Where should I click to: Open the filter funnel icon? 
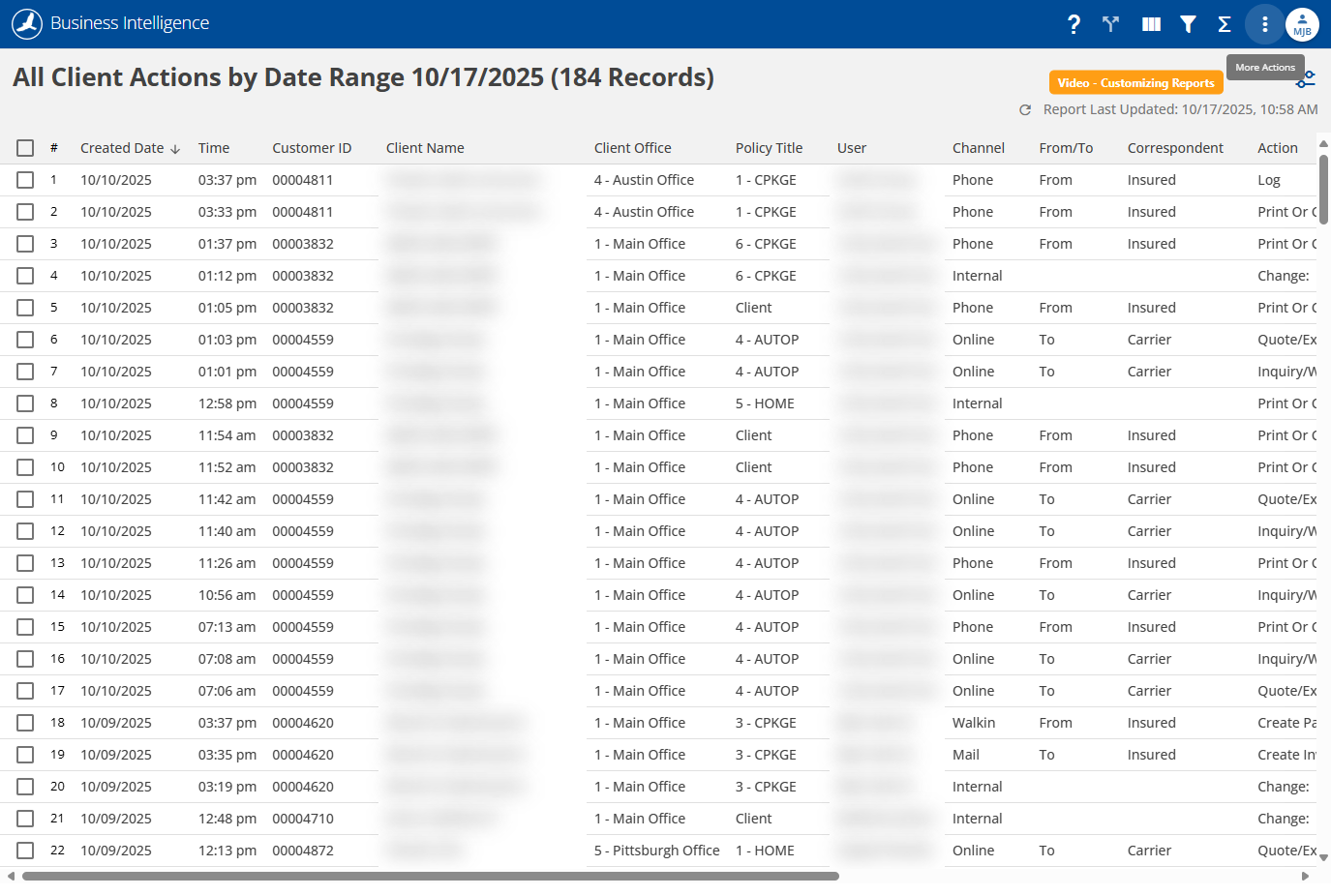1188,24
